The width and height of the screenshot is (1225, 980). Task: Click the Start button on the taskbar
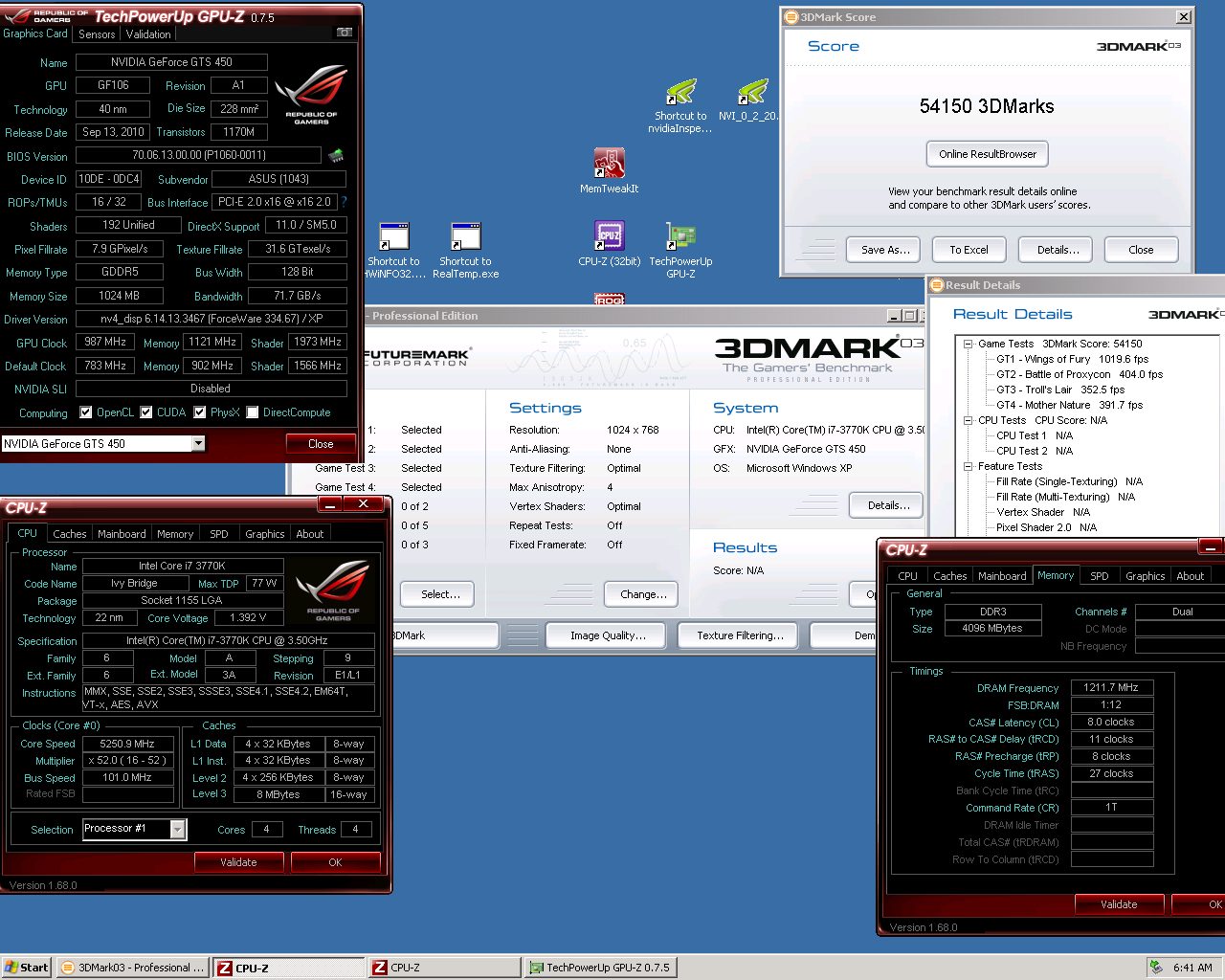click(x=27, y=968)
